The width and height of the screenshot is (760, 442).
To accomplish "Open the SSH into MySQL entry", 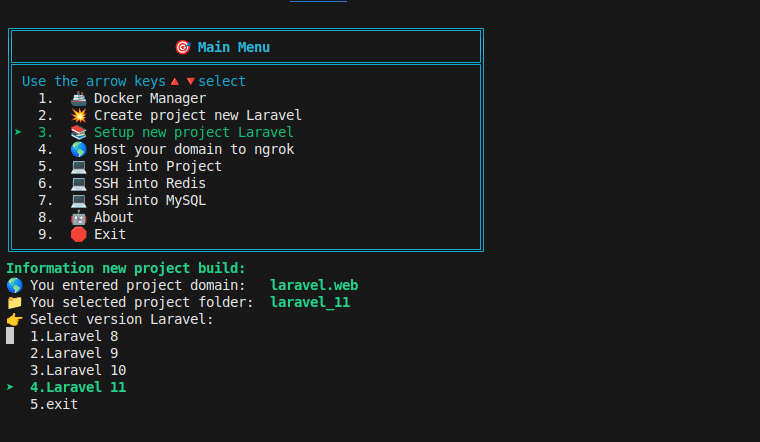I will coord(149,200).
